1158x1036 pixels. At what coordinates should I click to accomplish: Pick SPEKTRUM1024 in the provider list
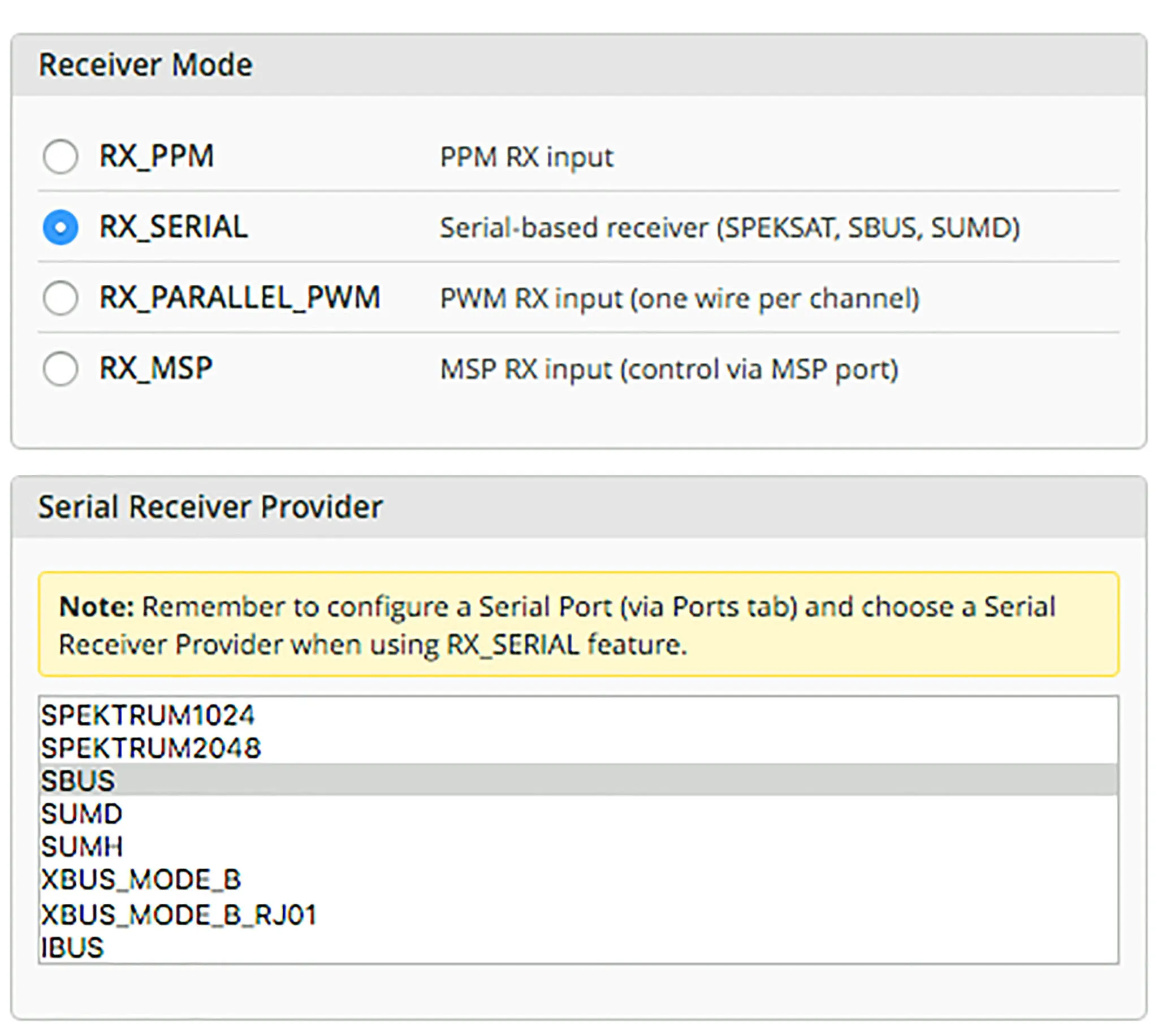coord(148,715)
